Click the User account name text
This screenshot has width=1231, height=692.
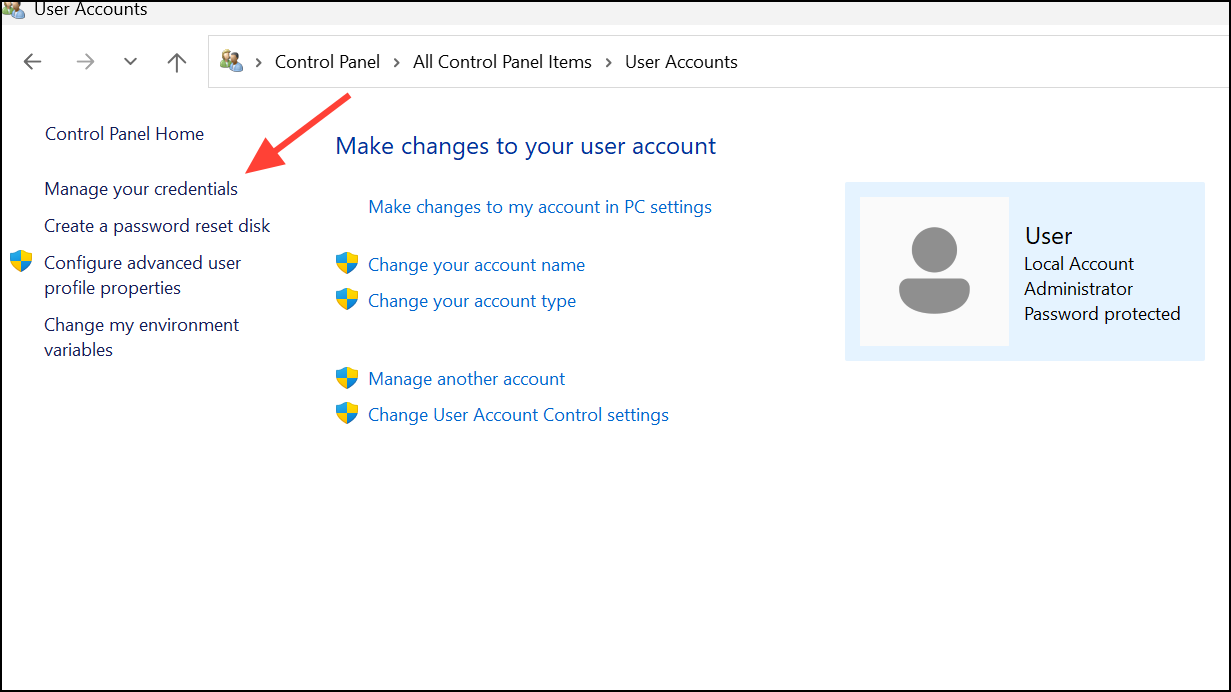(1048, 236)
